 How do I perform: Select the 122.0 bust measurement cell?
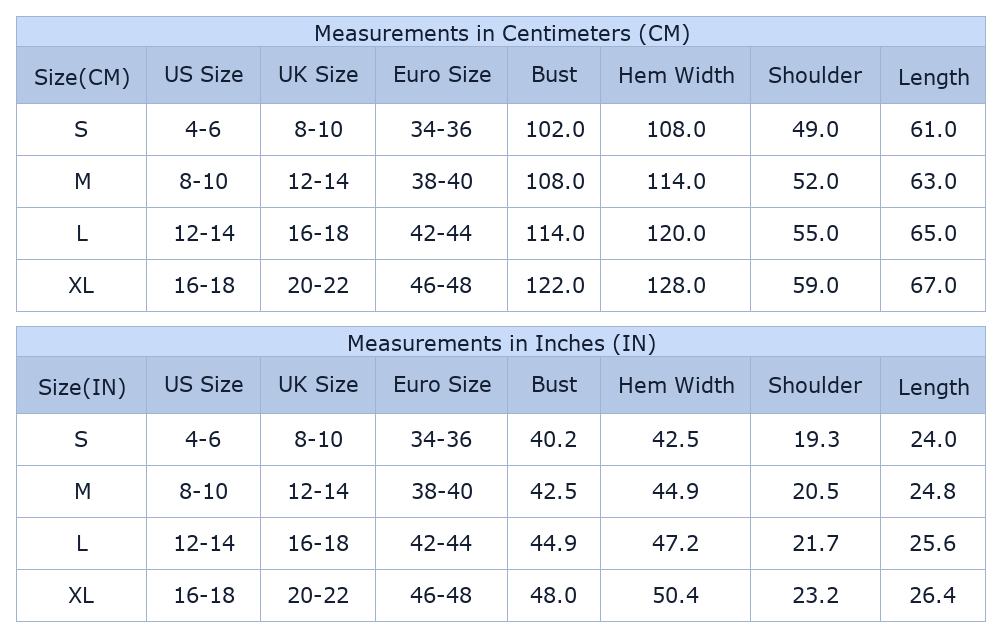[555, 285]
